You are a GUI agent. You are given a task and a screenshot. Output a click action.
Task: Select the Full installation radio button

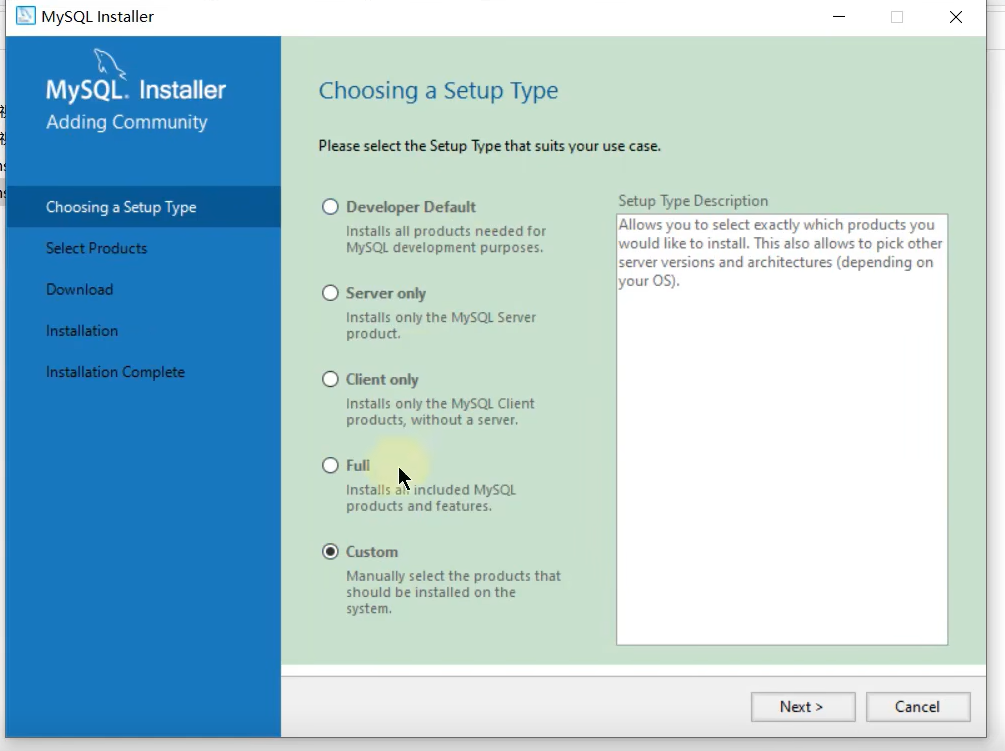click(x=330, y=465)
